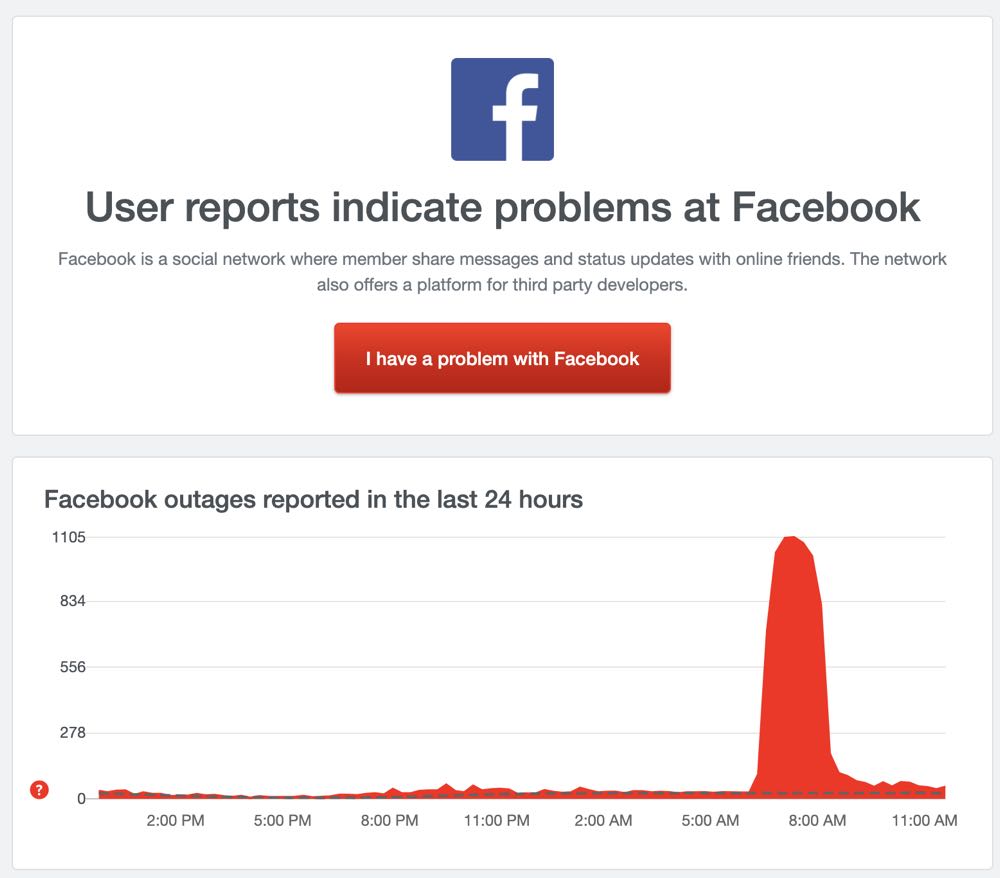Click the Facebook description paragraph text
Viewport: 1000px width, 878px height.
pos(502,271)
